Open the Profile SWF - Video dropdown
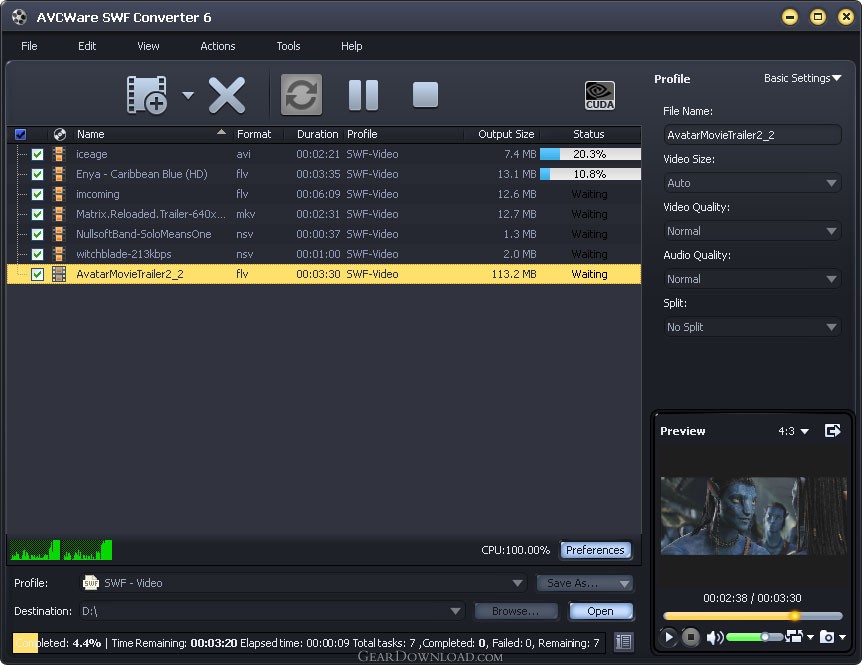 [x=303, y=583]
